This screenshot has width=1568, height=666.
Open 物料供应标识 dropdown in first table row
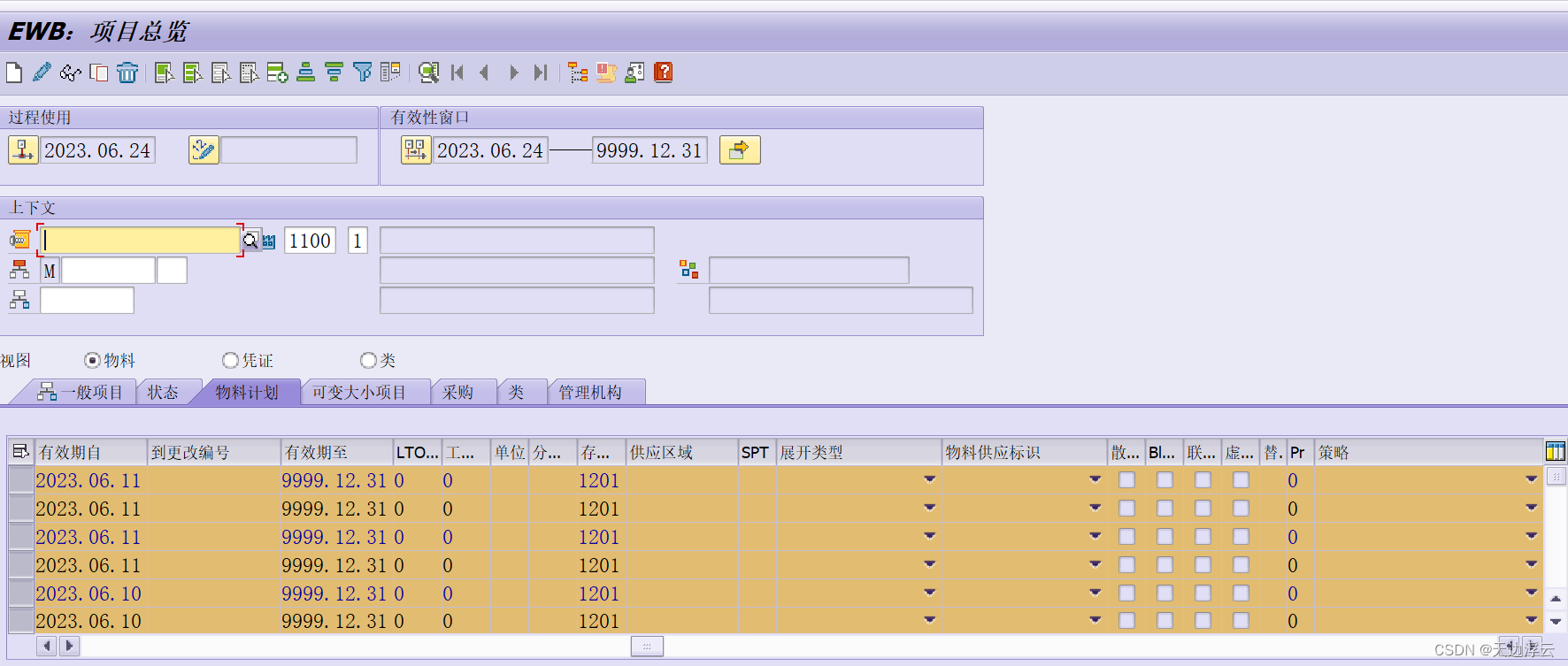(x=1095, y=479)
